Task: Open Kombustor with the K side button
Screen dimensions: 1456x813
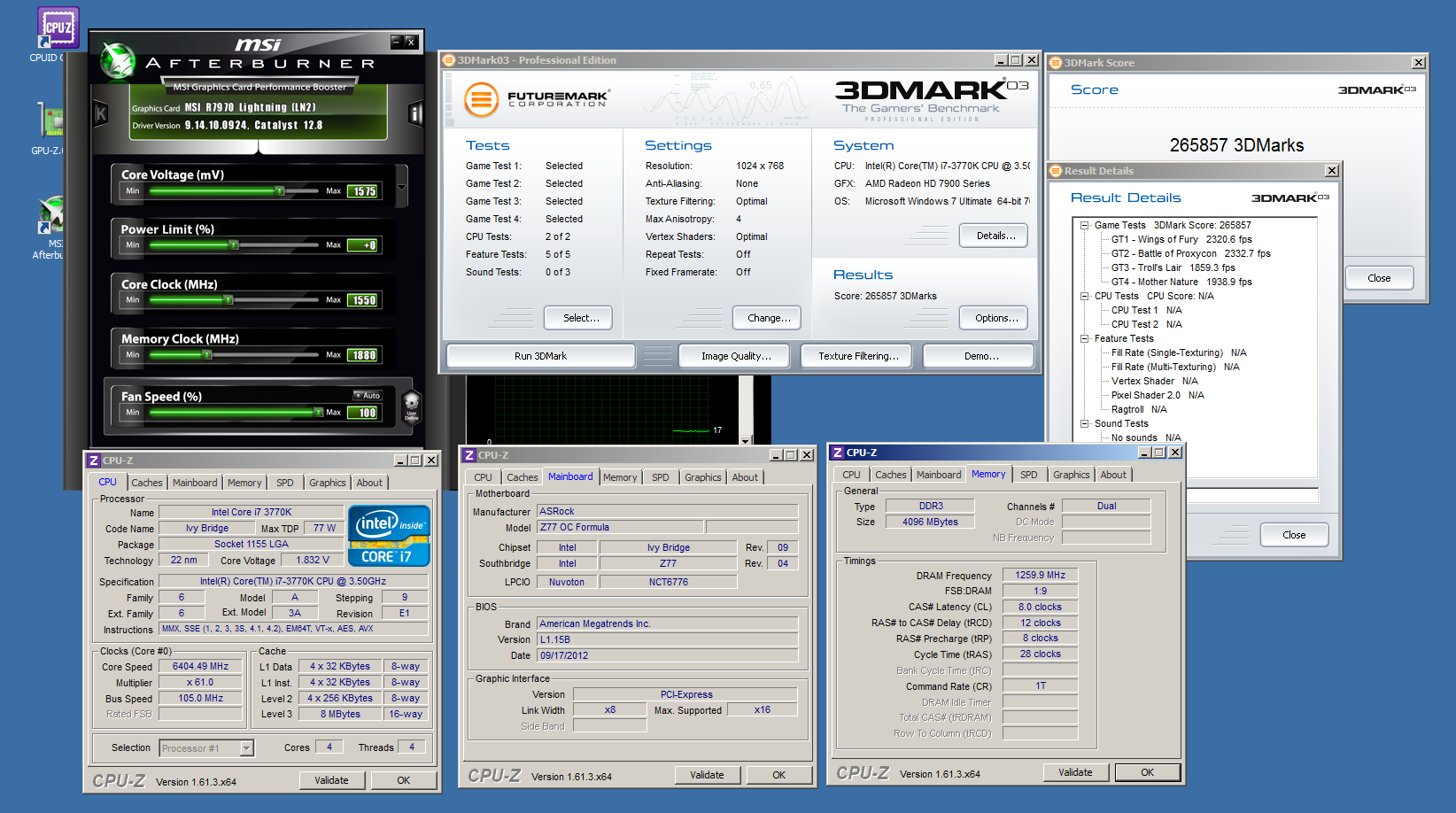Action: pyautogui.click(x=101, y=113)
